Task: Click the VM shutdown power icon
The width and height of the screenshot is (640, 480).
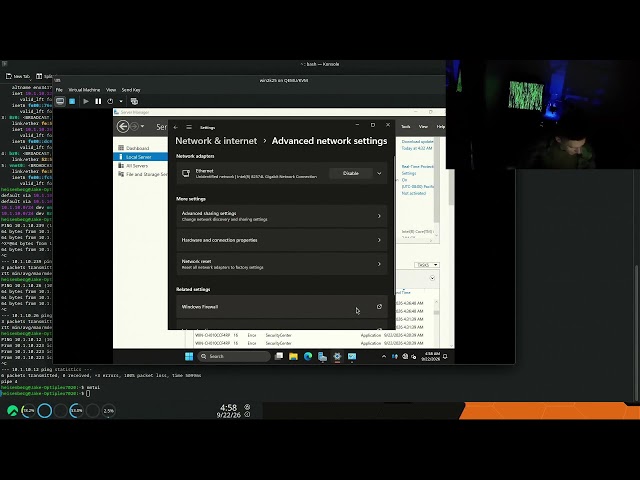Action: (110, 101)
